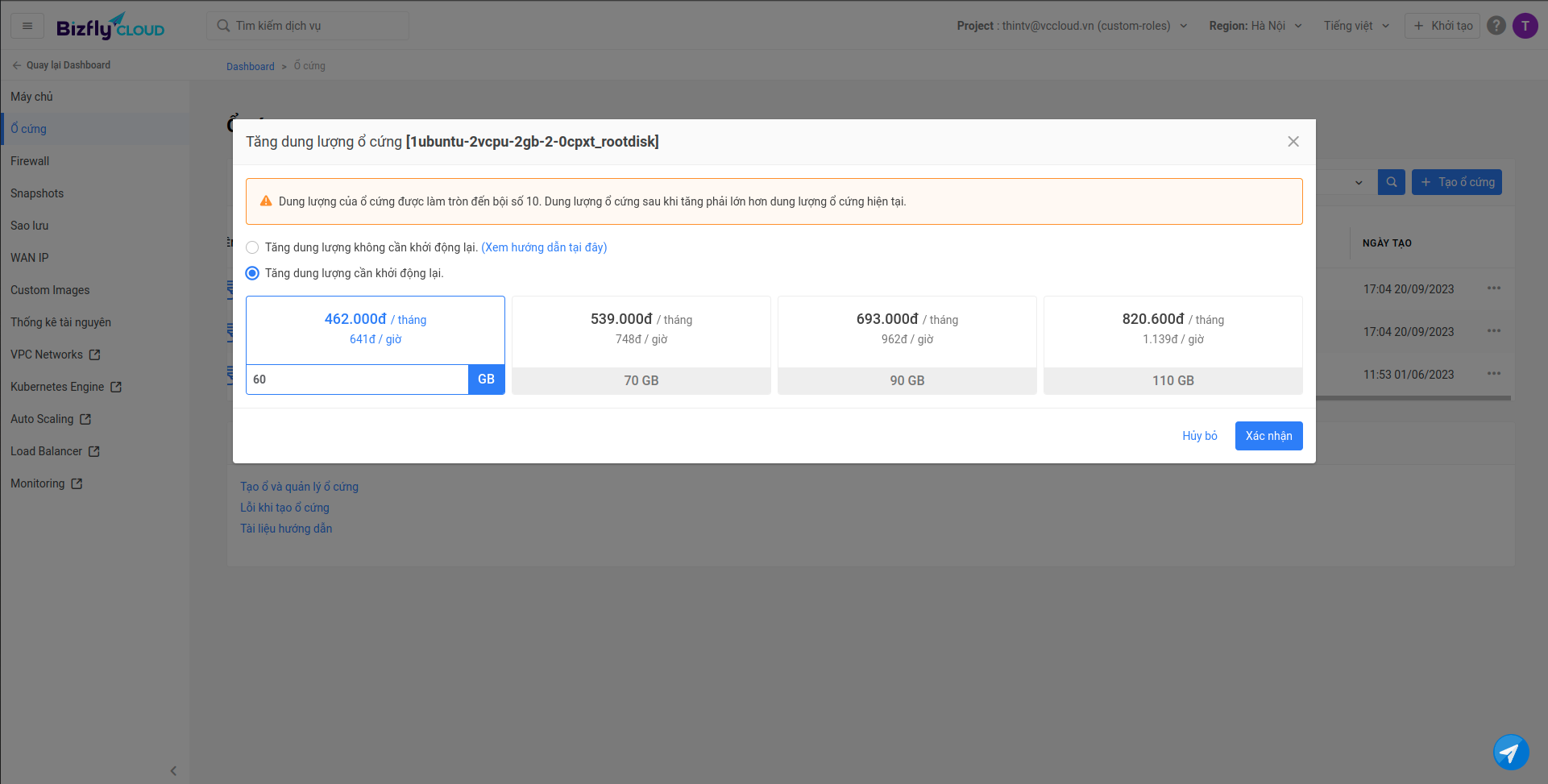Expand the Project selector dropdown
The width and height of the screenshot is (1548, 784).
pyautogui.click(x=1072, y=26)
